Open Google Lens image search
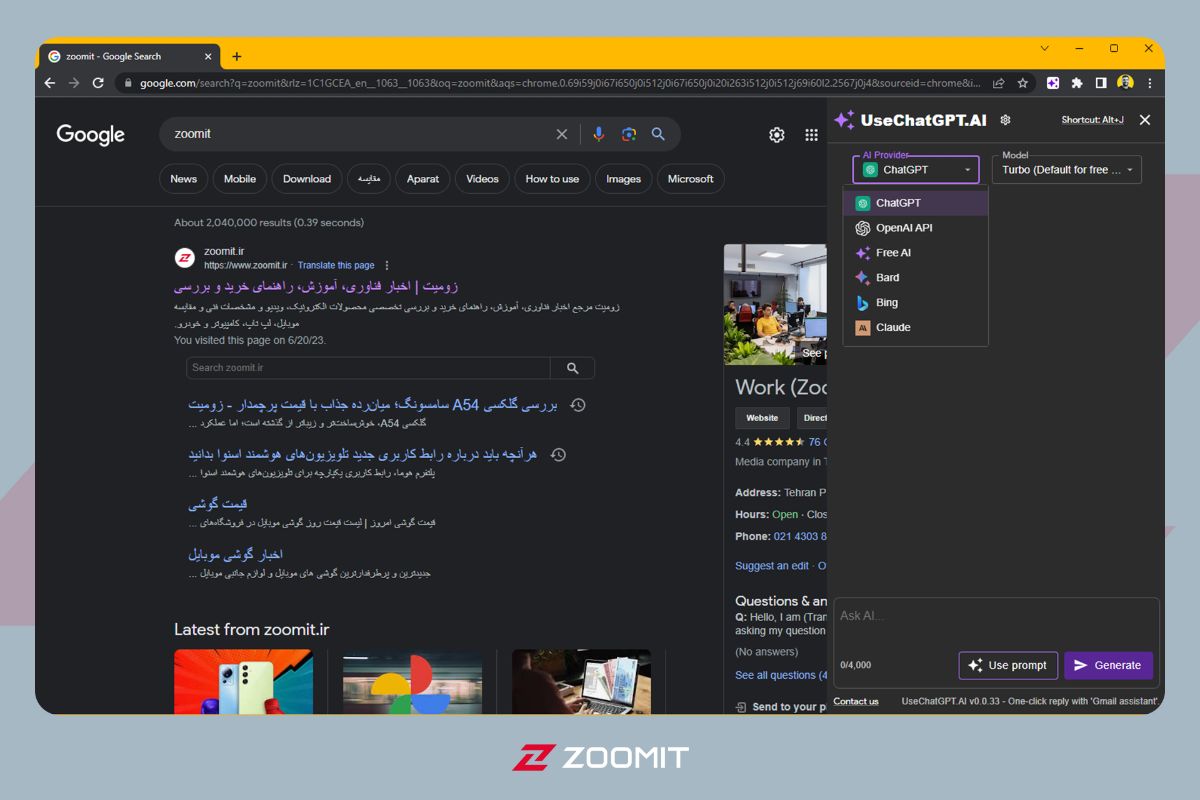Image resolution: width=1200 pixels, height=800 pixels. (x=628, y=133)
